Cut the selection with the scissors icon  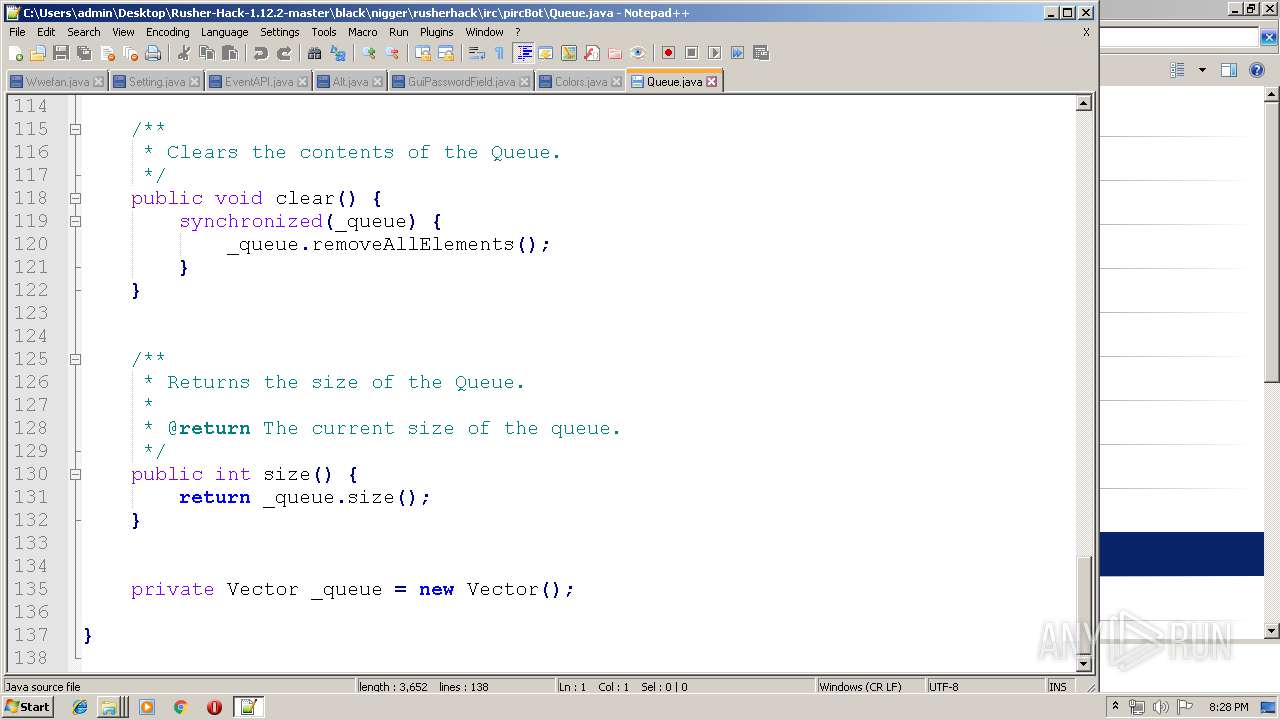[x=184, y=53]
